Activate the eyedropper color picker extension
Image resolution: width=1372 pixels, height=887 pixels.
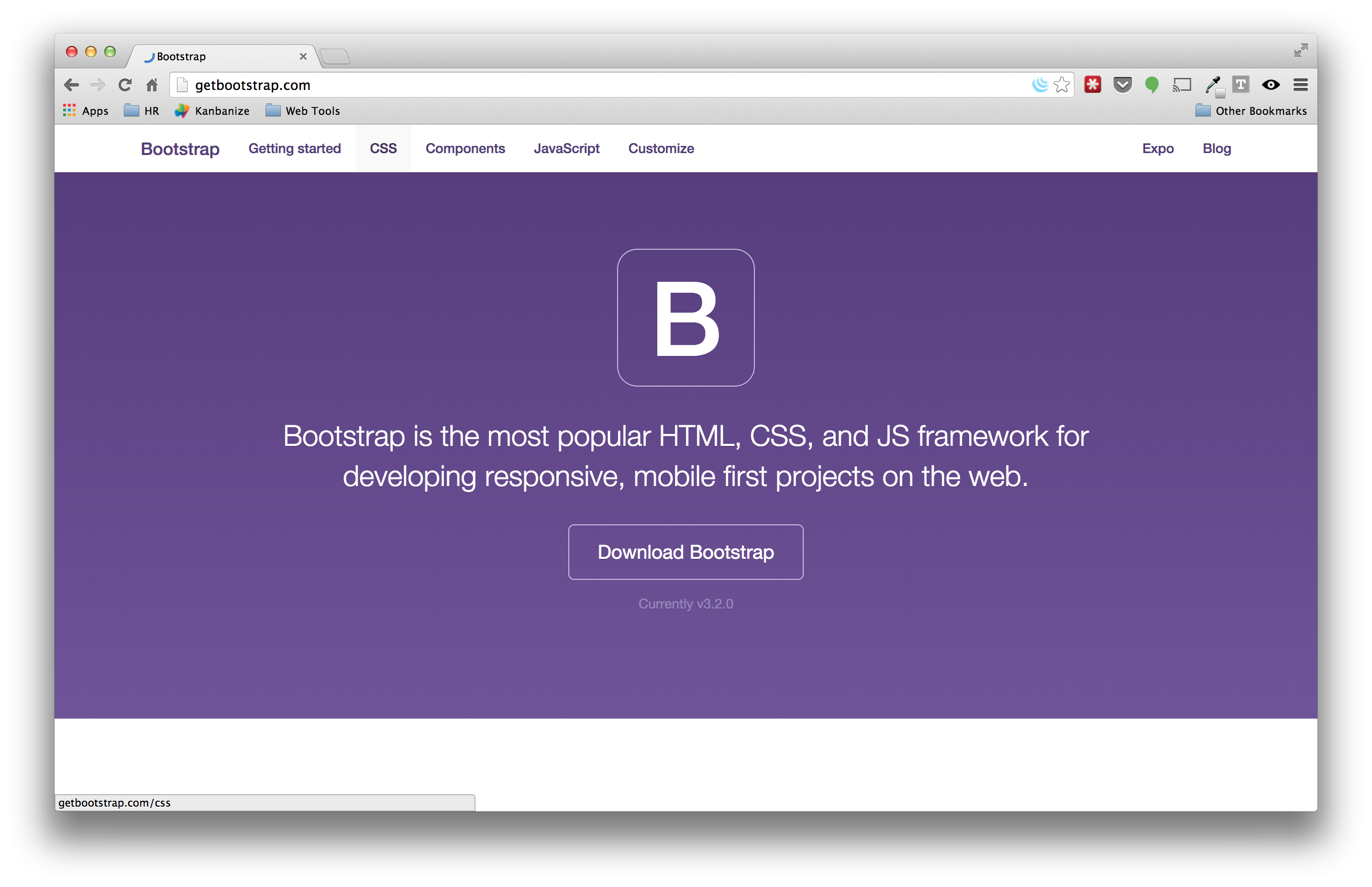pyautogui.click(x=1214, y=86)
